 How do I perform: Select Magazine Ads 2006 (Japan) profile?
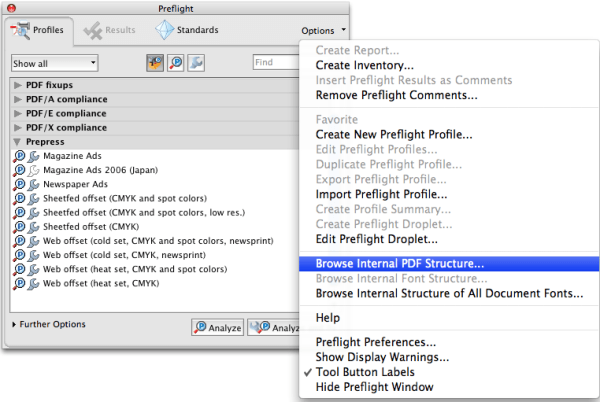100,170
